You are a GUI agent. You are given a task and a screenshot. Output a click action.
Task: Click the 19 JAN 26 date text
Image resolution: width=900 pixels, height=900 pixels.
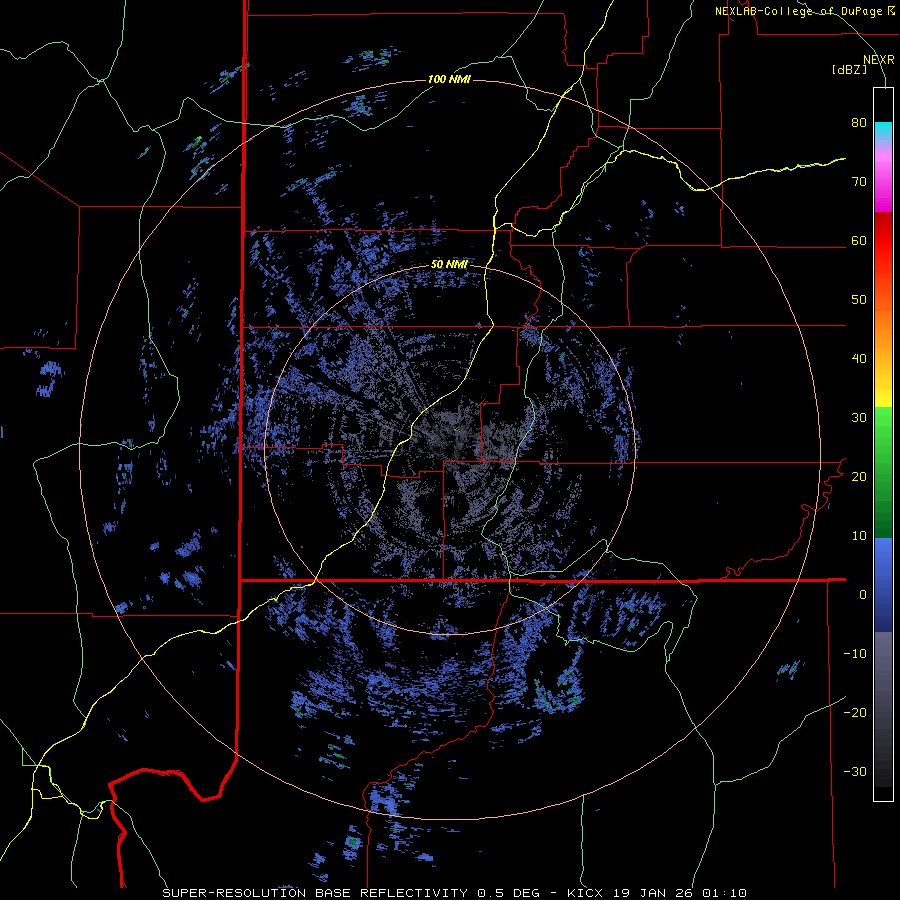pos(654,893)
